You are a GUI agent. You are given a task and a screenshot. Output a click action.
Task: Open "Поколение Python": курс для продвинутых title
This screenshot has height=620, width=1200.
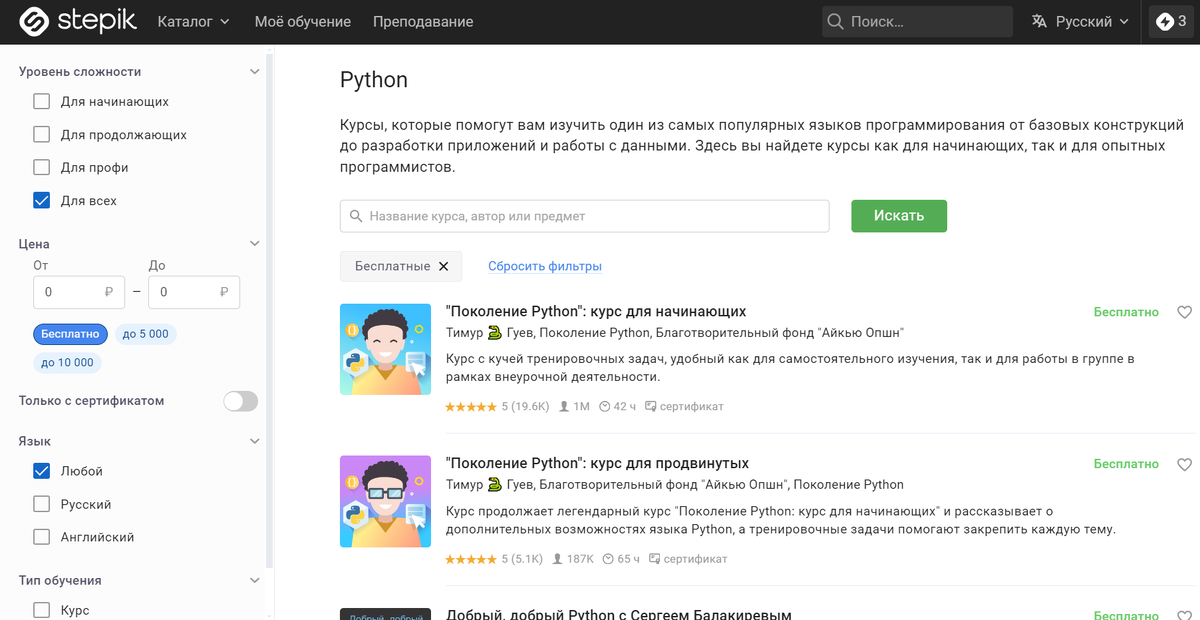(597, 463)
